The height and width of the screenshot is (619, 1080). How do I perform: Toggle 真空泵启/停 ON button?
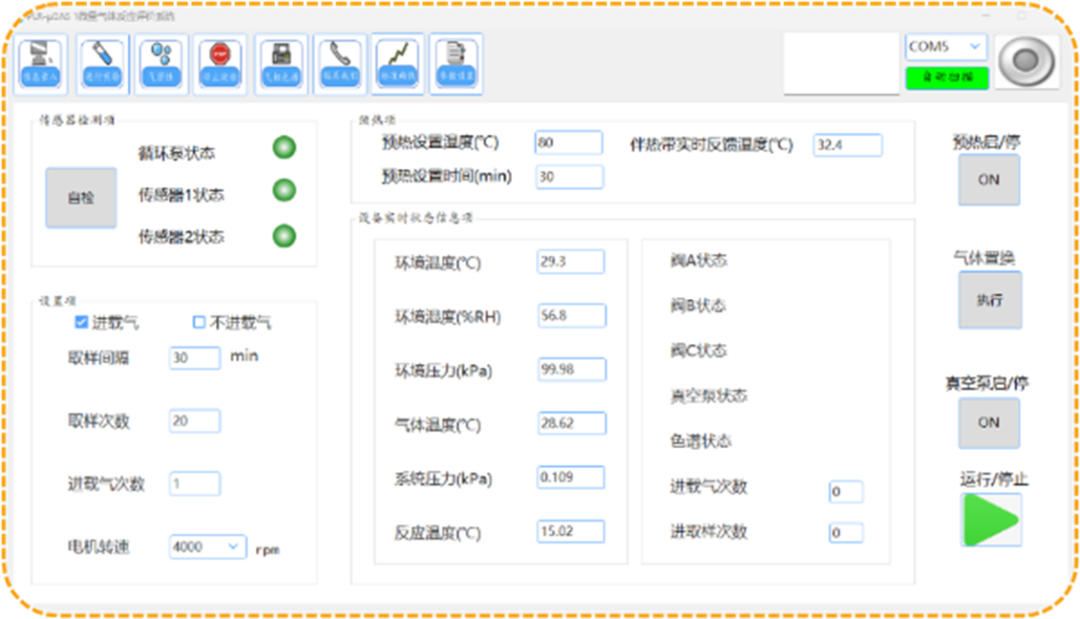tap(988, 423)
